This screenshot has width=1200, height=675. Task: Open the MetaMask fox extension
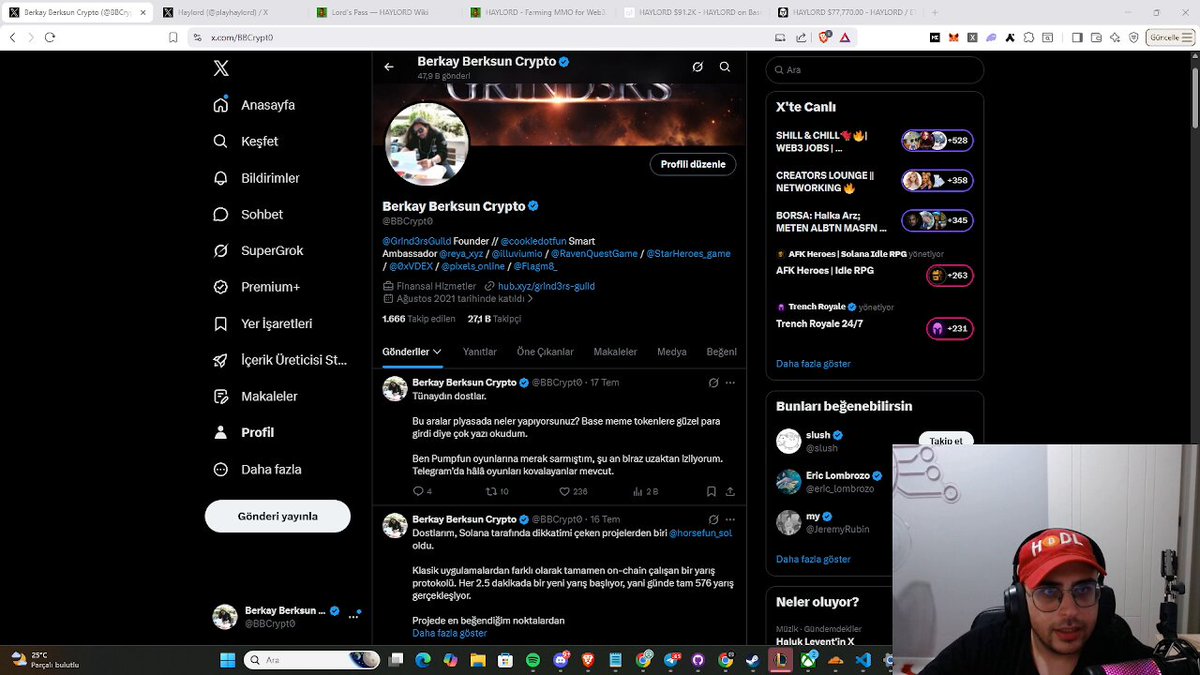(954, 37)
